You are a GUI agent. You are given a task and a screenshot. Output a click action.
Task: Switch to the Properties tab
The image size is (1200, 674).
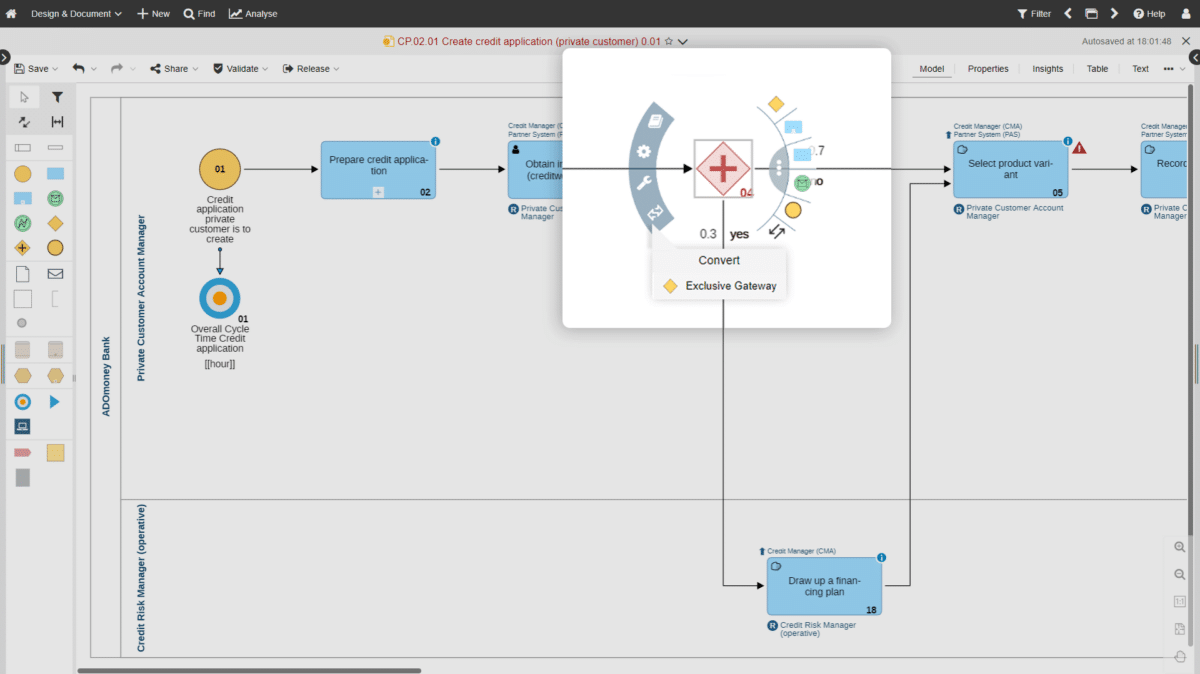(988, 69)
